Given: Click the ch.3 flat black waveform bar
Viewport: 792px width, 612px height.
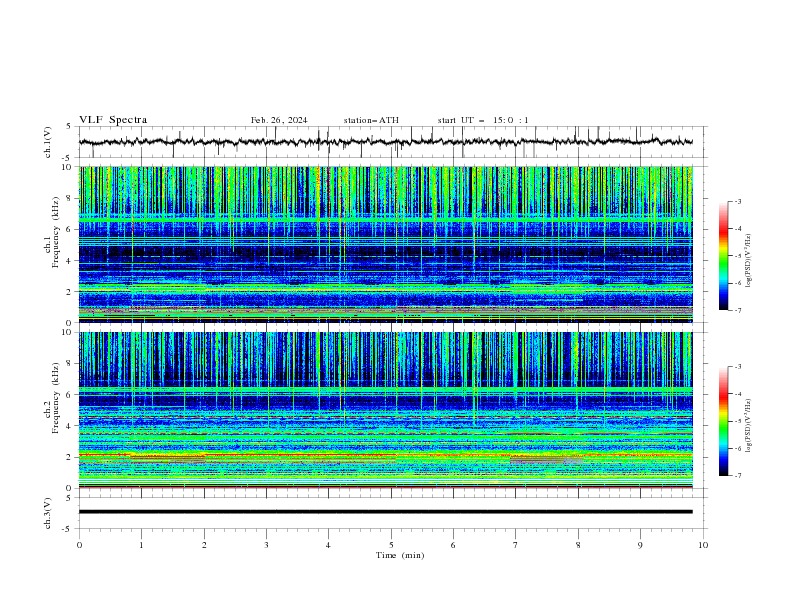Looking at the screenshot, I should pos(385,512).
